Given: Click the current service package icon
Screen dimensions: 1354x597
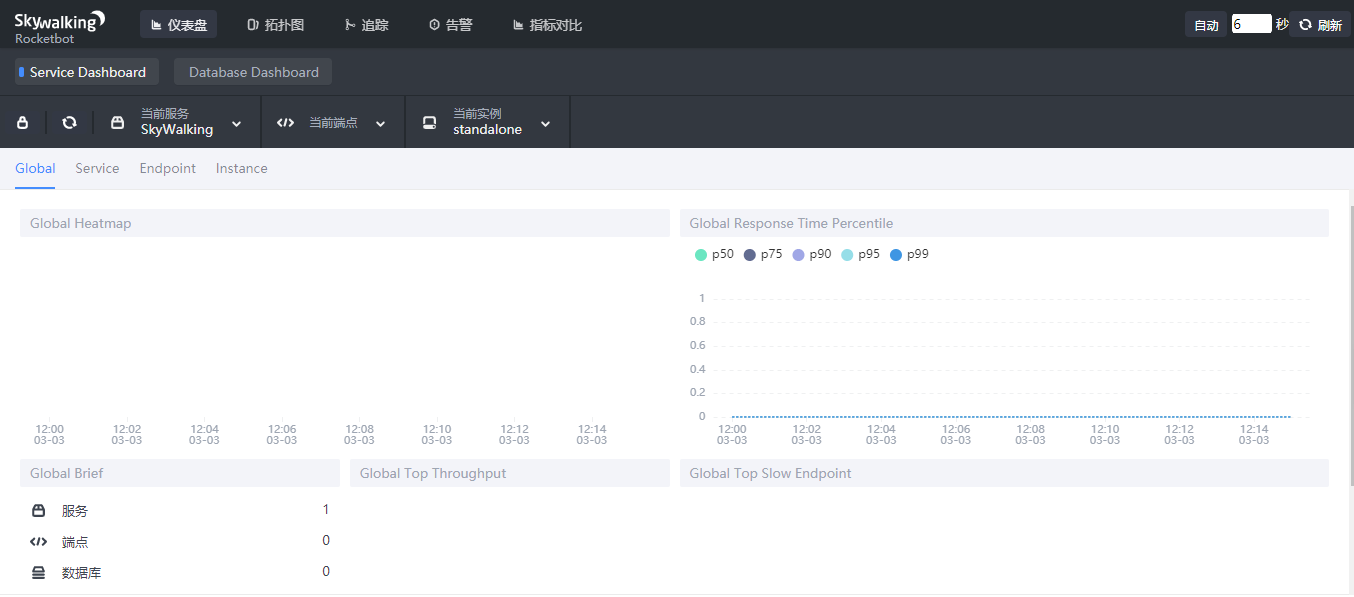Looking at the screenshot, I should (118, 123).
